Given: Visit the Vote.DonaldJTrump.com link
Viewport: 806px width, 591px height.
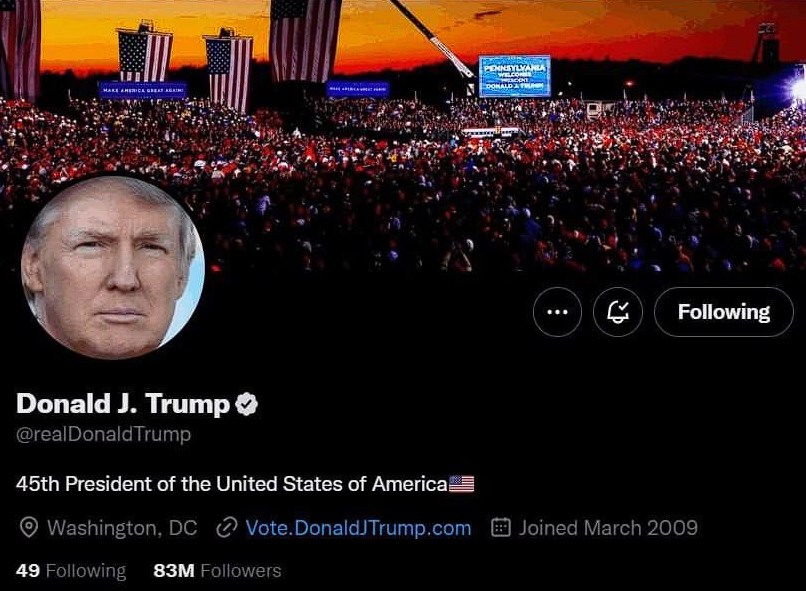Looking at the screenshot, I should tap(358, 528).
